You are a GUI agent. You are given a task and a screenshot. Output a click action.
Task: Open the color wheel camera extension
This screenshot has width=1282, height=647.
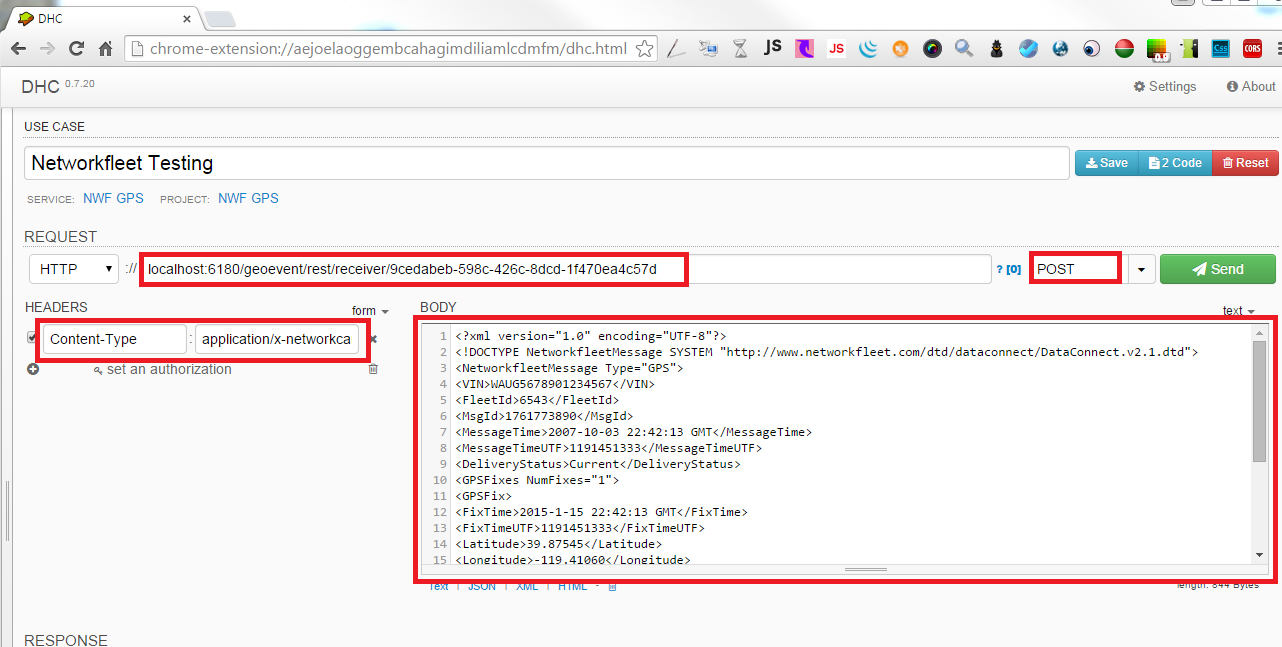(932, 48)
